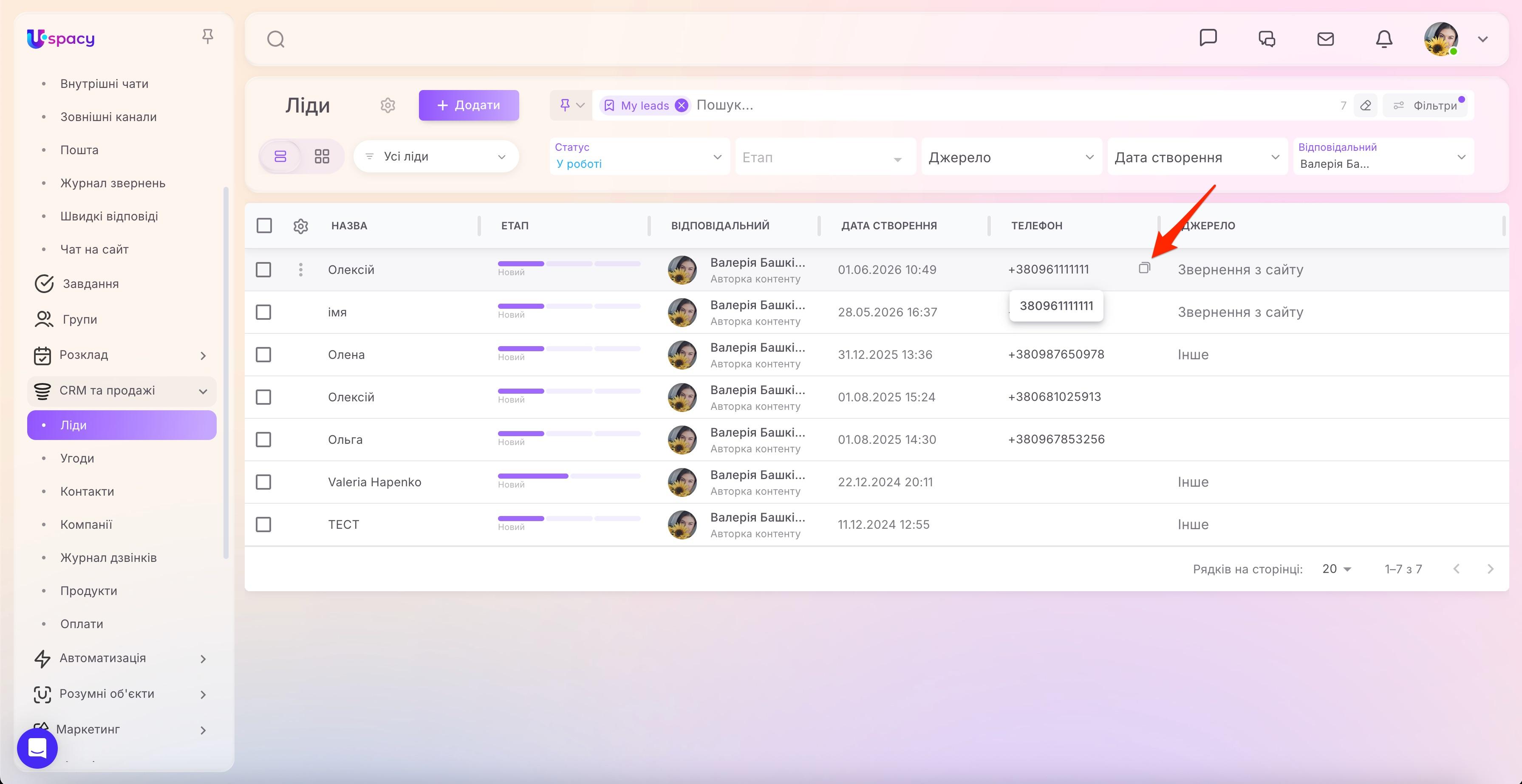Open notifications bell icon
1522x784 pixels.
[x=1384, y=39]
